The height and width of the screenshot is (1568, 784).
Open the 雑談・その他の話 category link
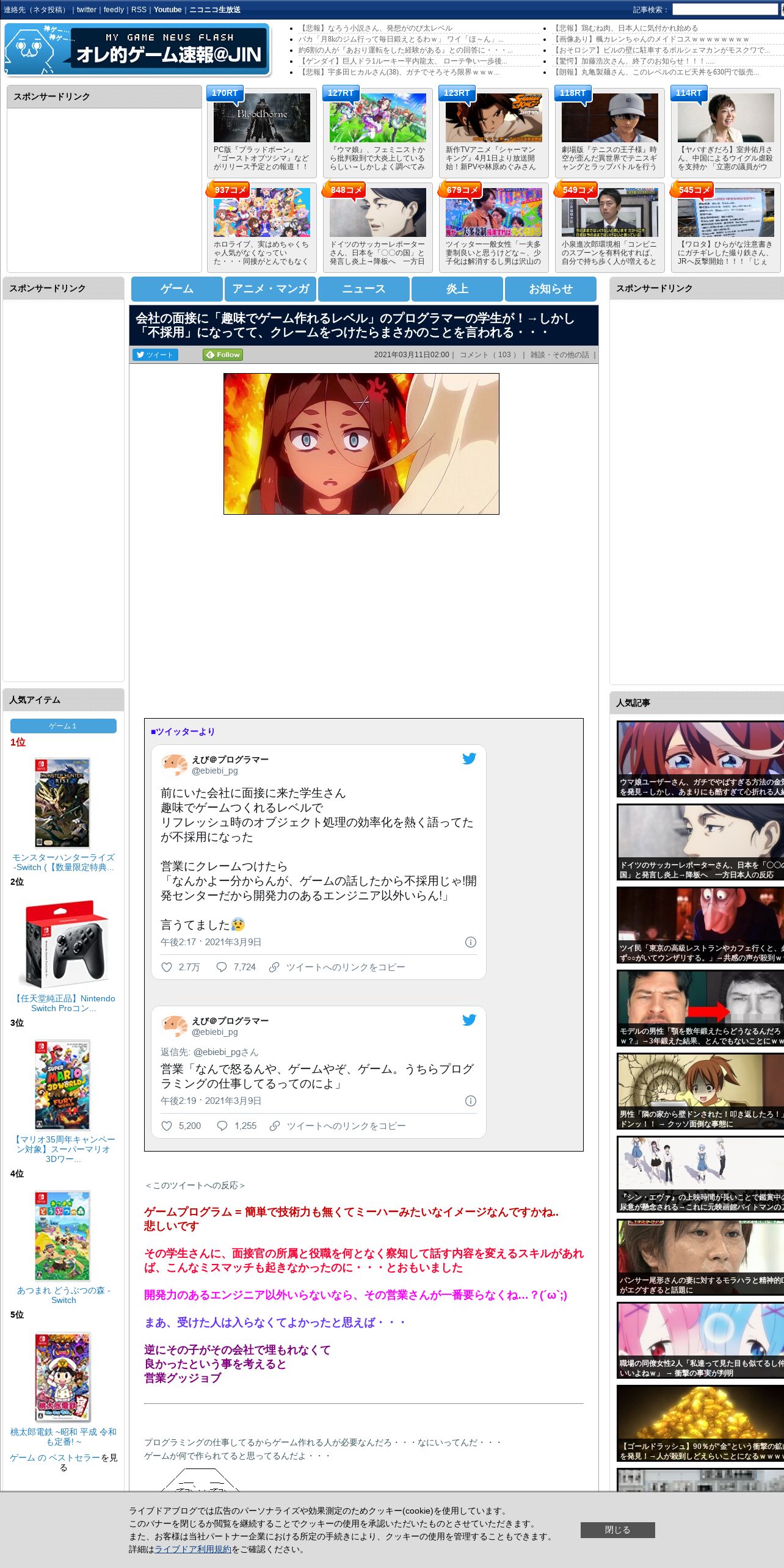(559, 355)
